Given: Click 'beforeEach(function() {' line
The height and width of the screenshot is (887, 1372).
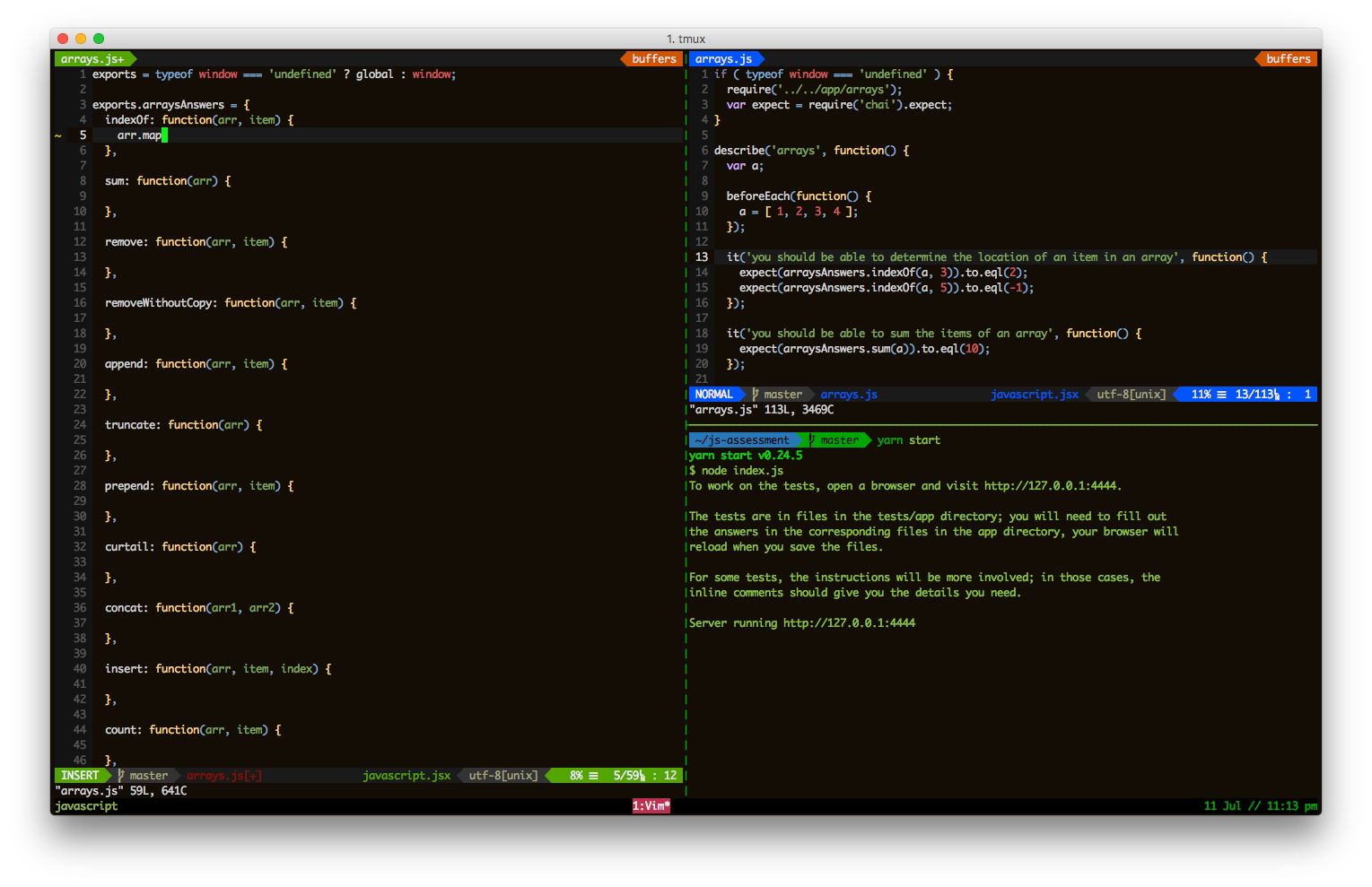Looking at the screenshot, I should click(799, 196).
